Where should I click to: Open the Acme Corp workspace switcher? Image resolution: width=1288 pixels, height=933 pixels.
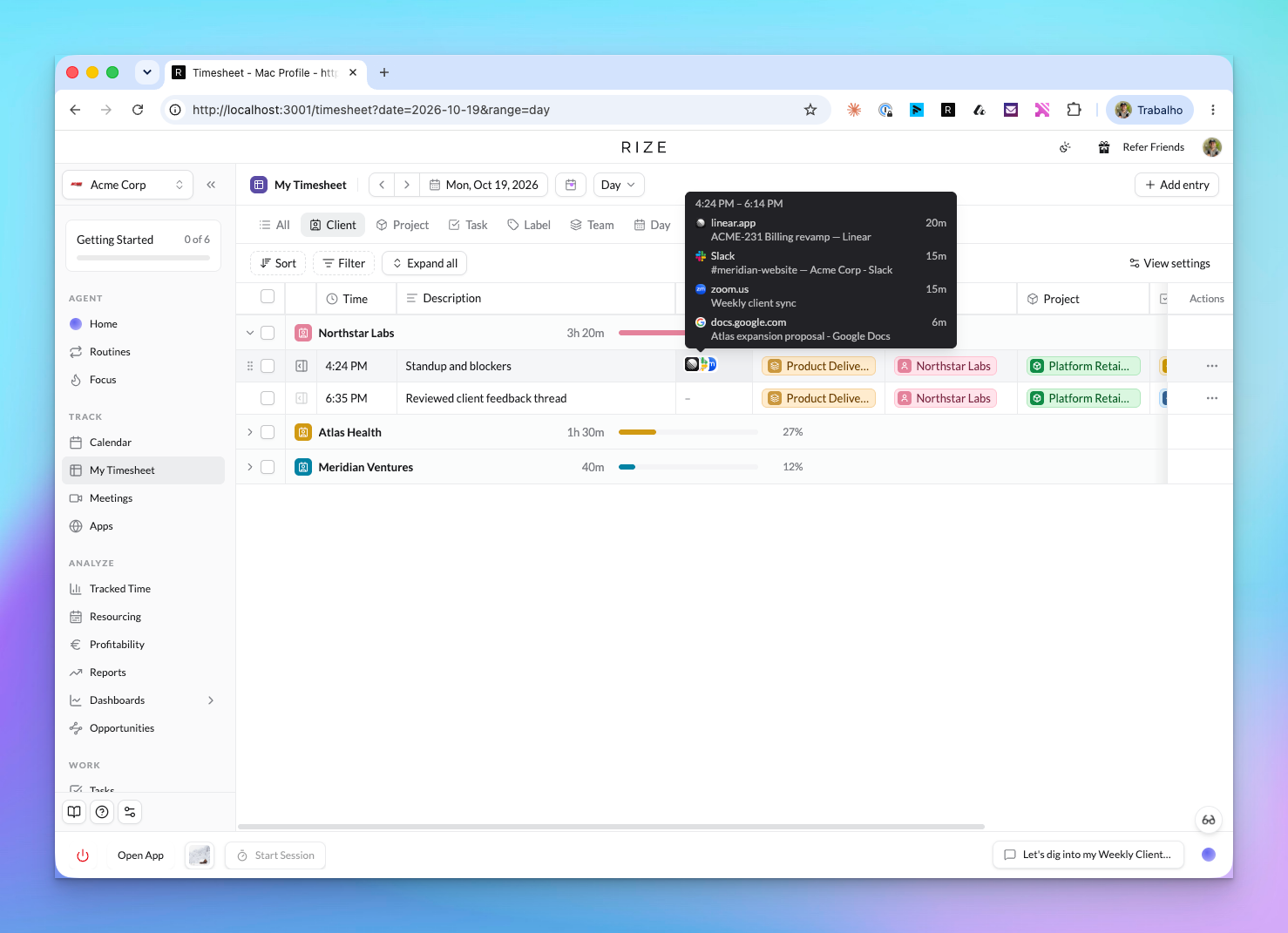click(x=128, y=185)
